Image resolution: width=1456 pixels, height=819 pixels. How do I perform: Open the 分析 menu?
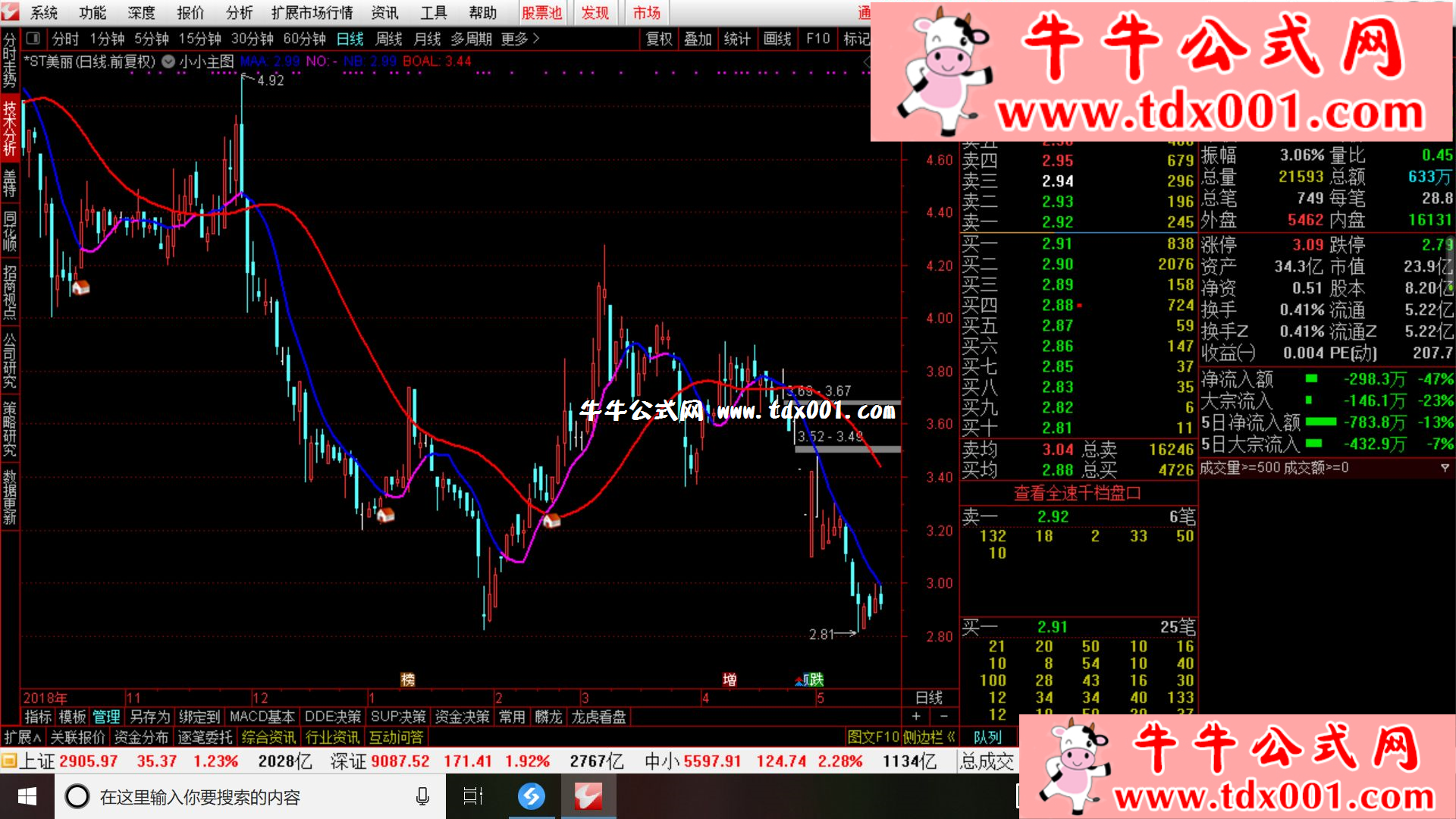[239, 13]
